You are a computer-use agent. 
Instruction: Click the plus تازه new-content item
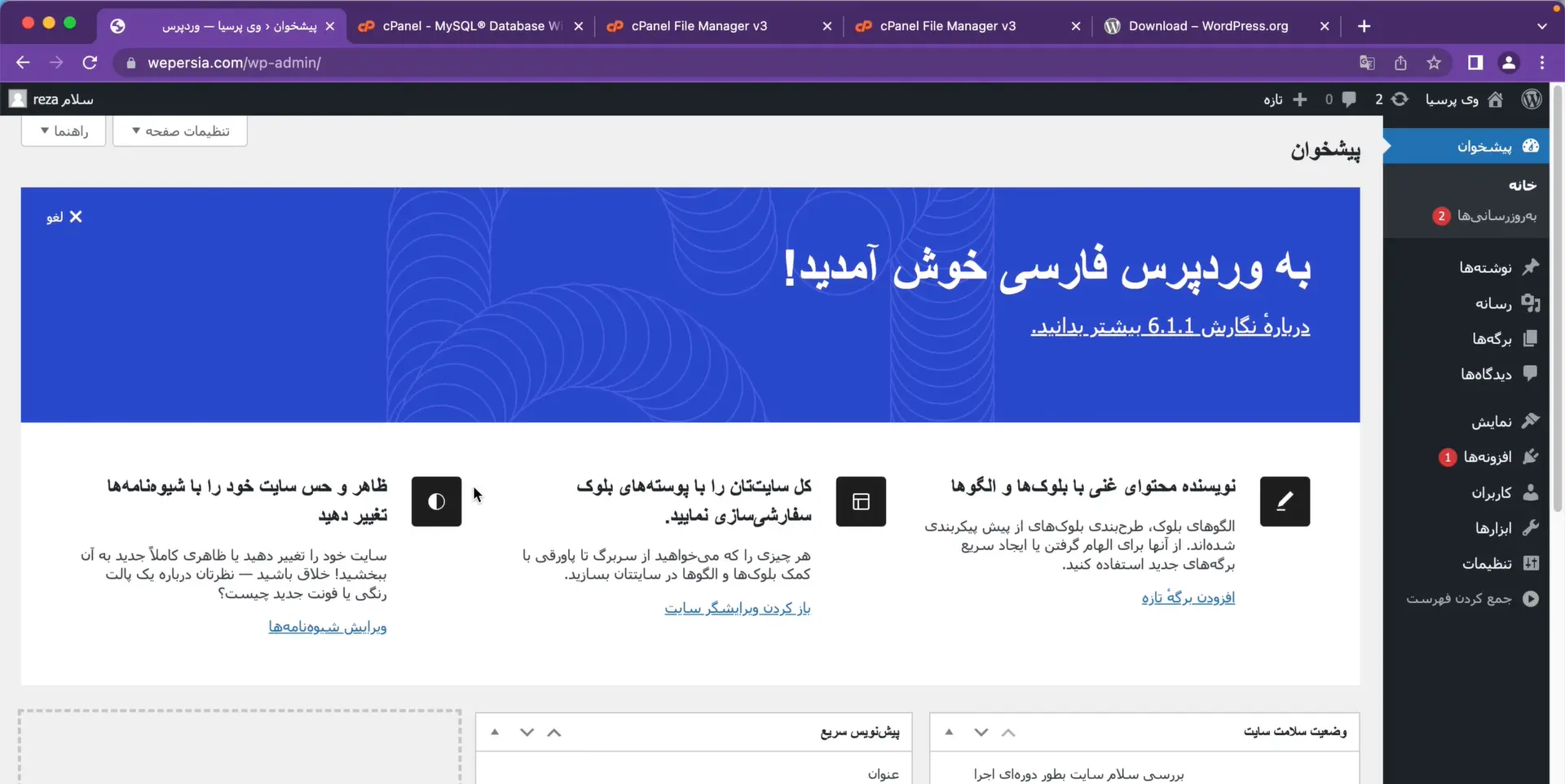pyautogui.click(x=1285, y=99)
